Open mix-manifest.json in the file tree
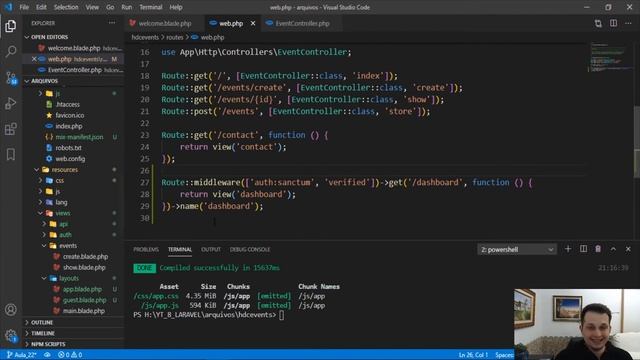The width and height of the screenshot is (640, 360). (79, 137)
